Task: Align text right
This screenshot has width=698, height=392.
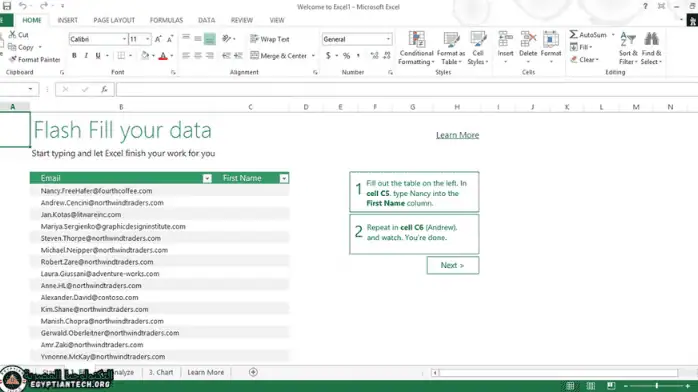Action: pyautogui.click(x=210, y=56)
